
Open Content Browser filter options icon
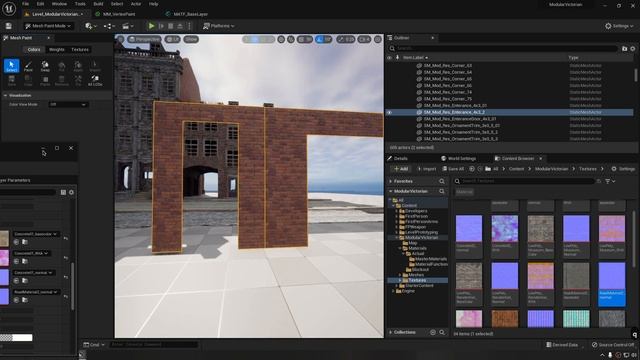point(610,181)
